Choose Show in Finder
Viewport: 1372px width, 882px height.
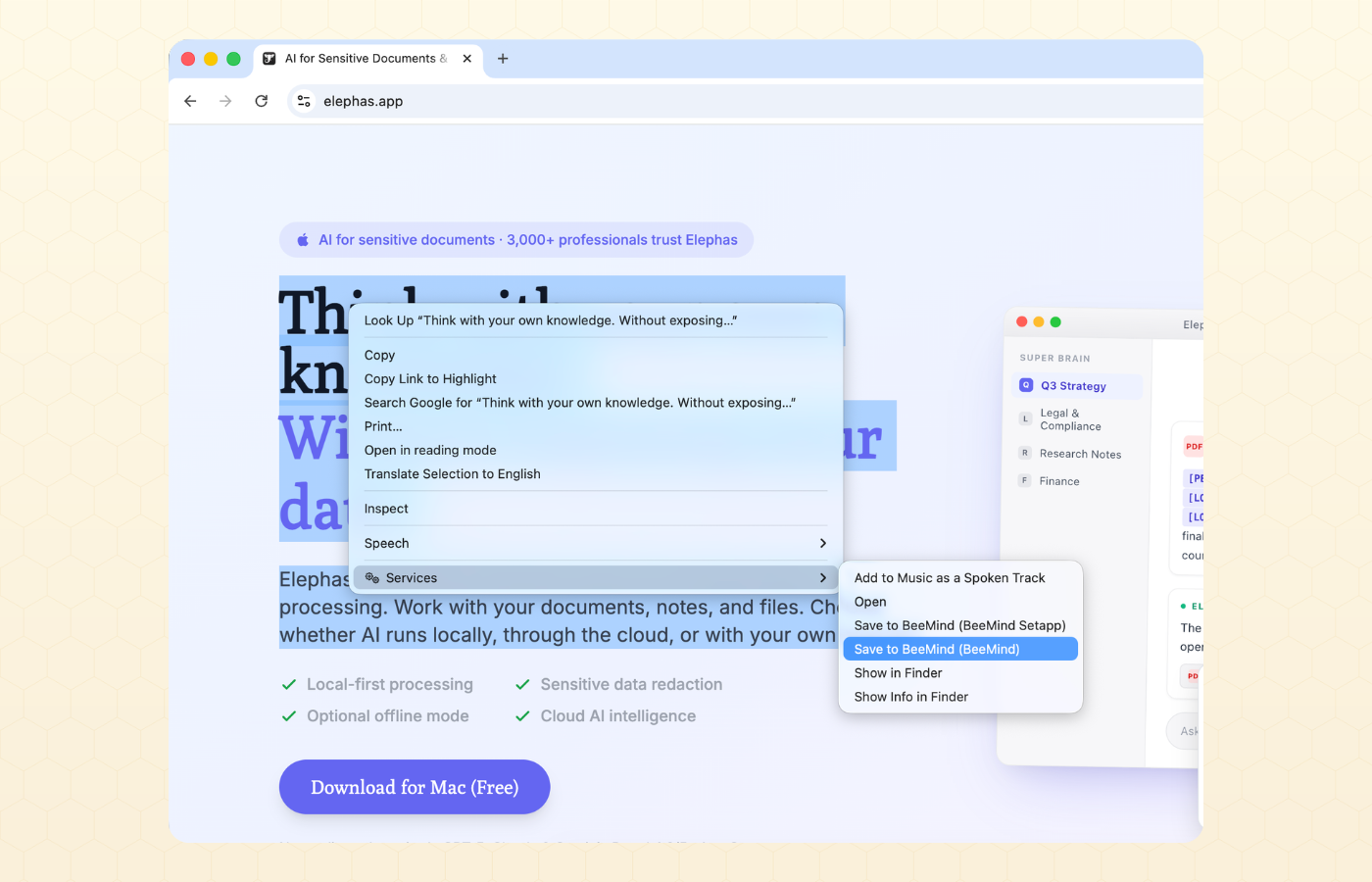[x=960, y=673]
